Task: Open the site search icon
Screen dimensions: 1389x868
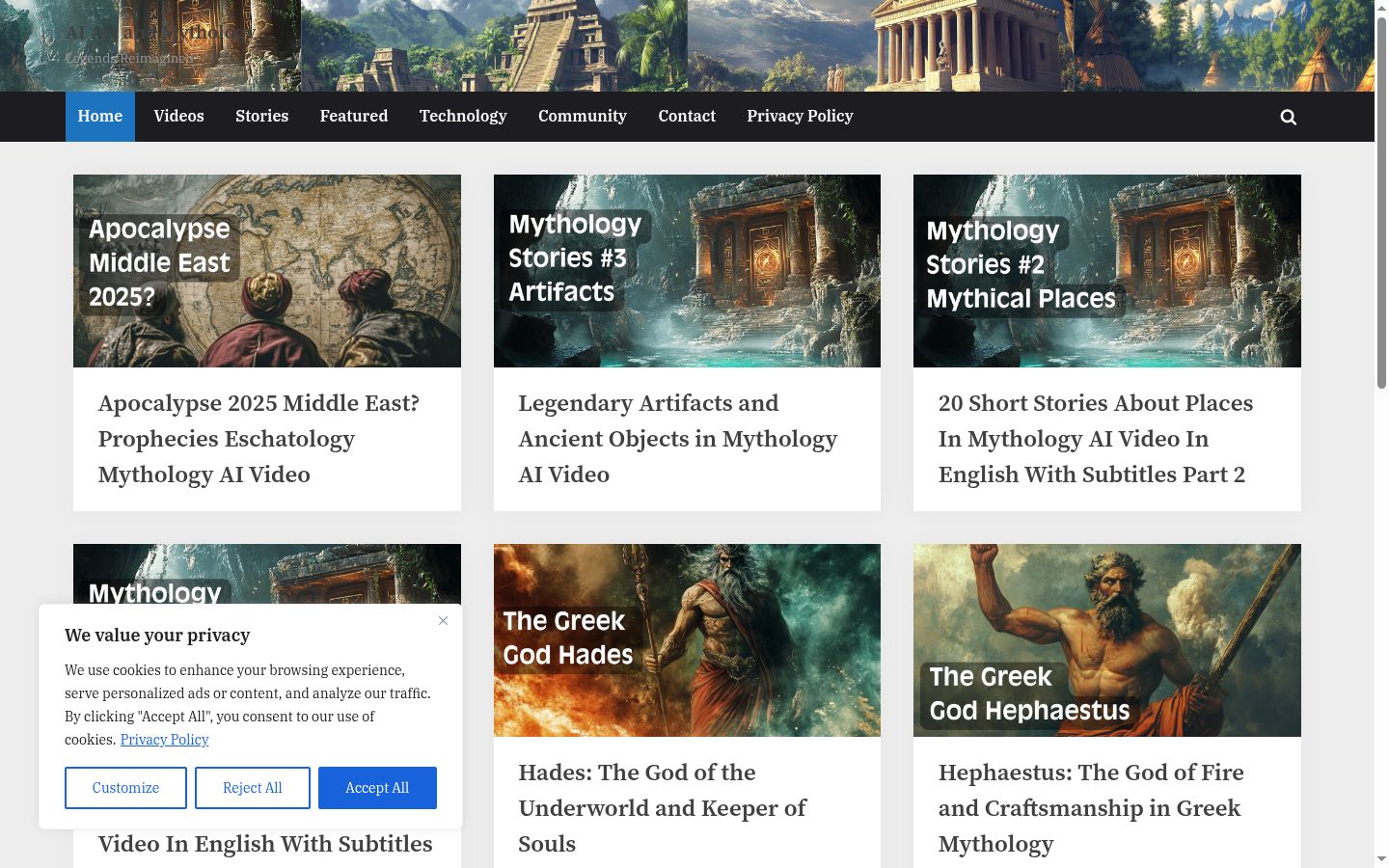Action: (1288, 117)
